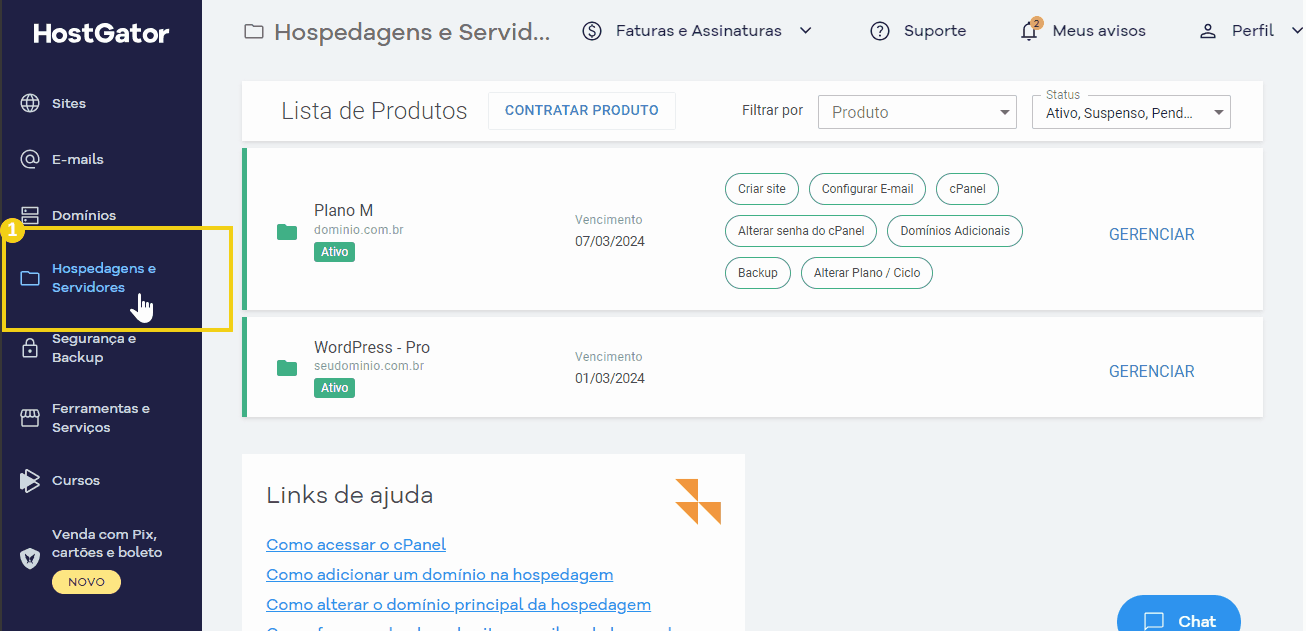
Task: Click the question mark icon beside Suporte
Action: [x=880, y=31]
